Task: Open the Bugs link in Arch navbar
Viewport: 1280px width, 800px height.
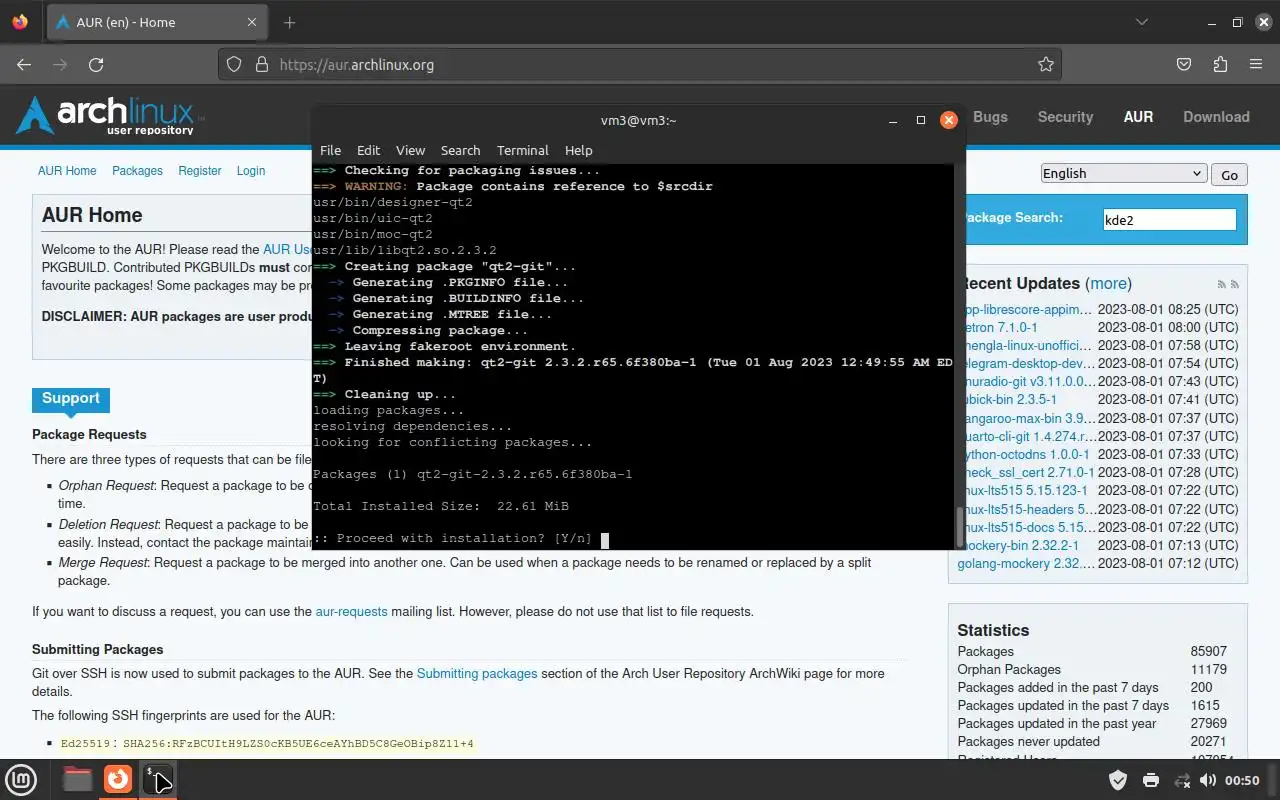Action: pos(990,117)
